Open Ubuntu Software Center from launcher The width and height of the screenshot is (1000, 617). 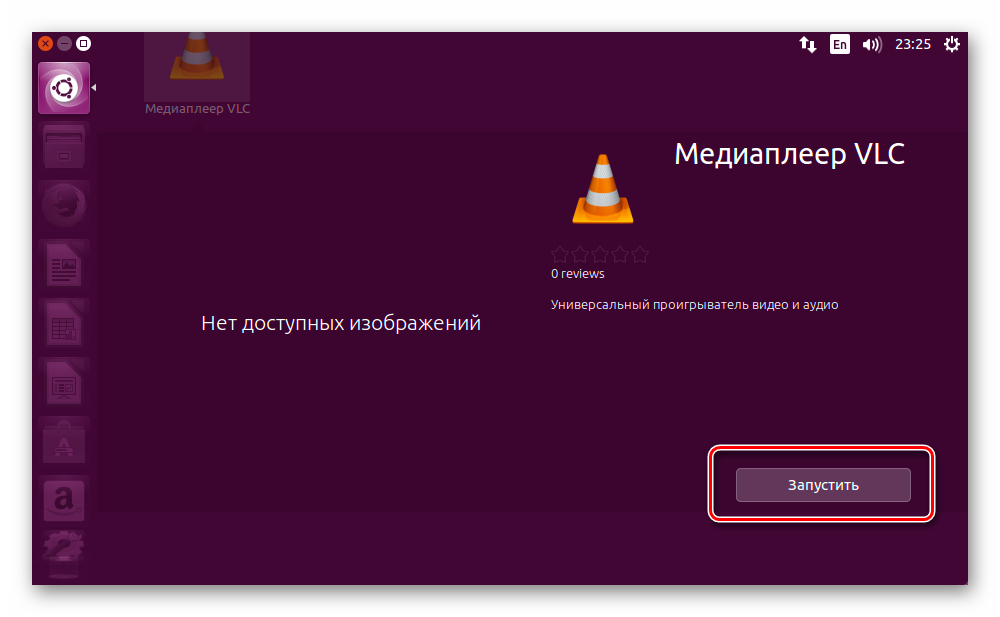(64, 441)
